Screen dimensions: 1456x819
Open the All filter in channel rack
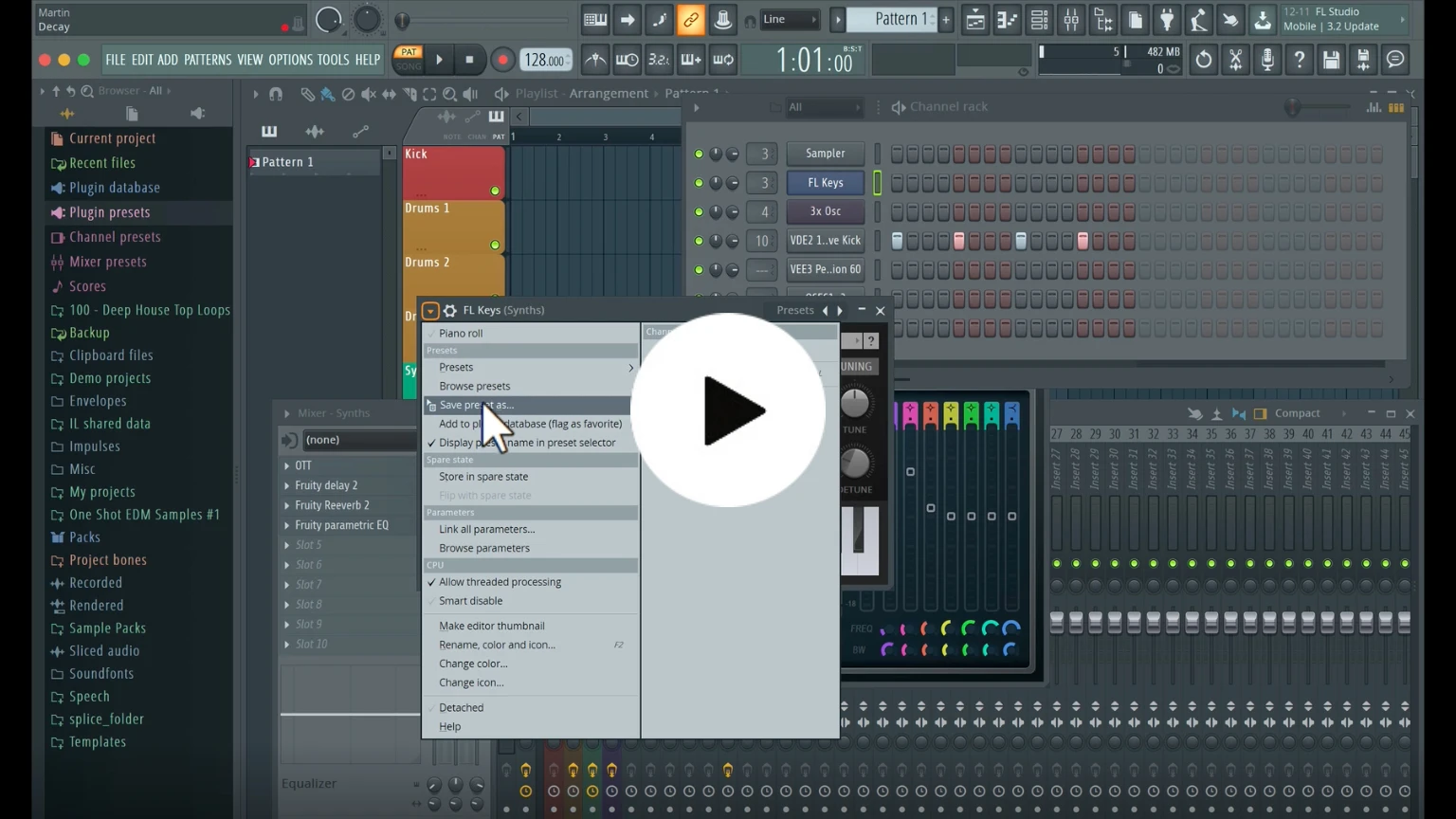coord(823,107)
